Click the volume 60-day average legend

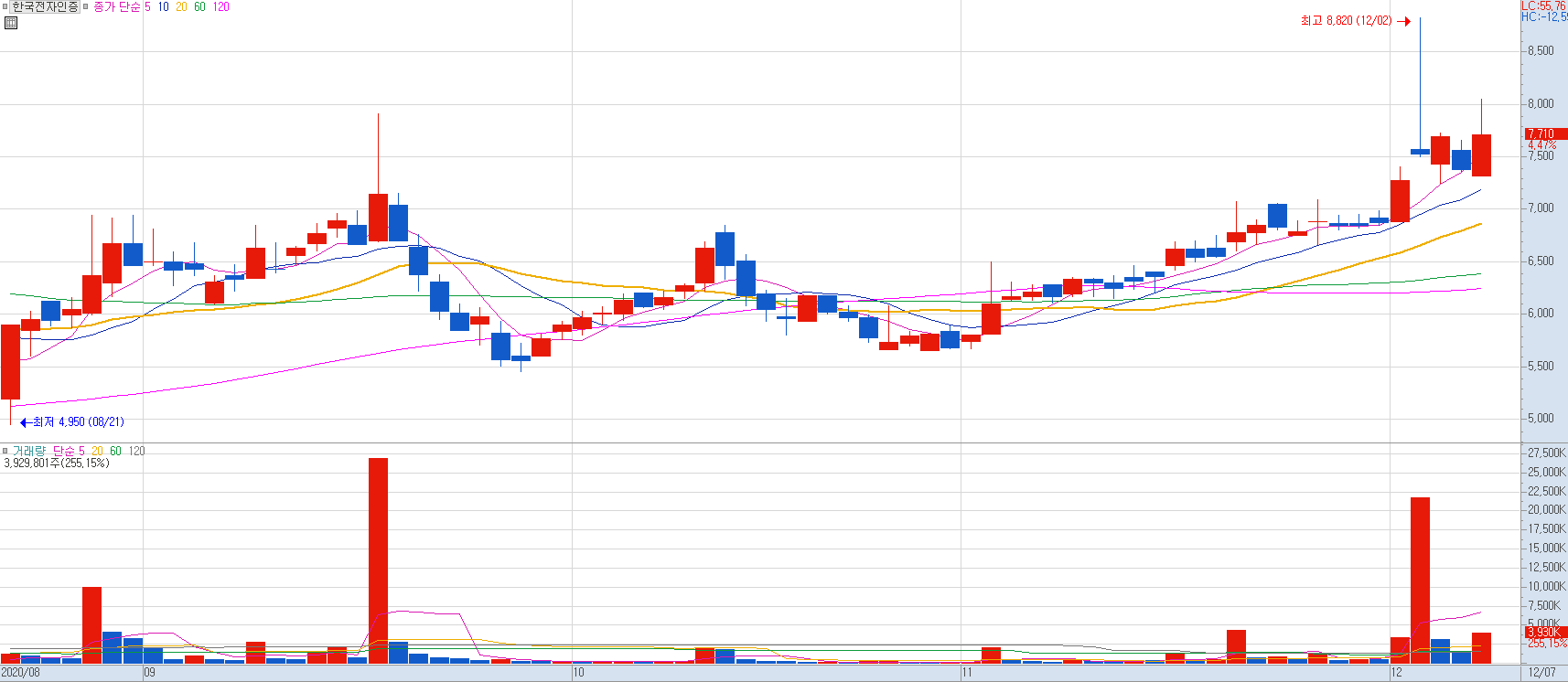tap(115, 451)
